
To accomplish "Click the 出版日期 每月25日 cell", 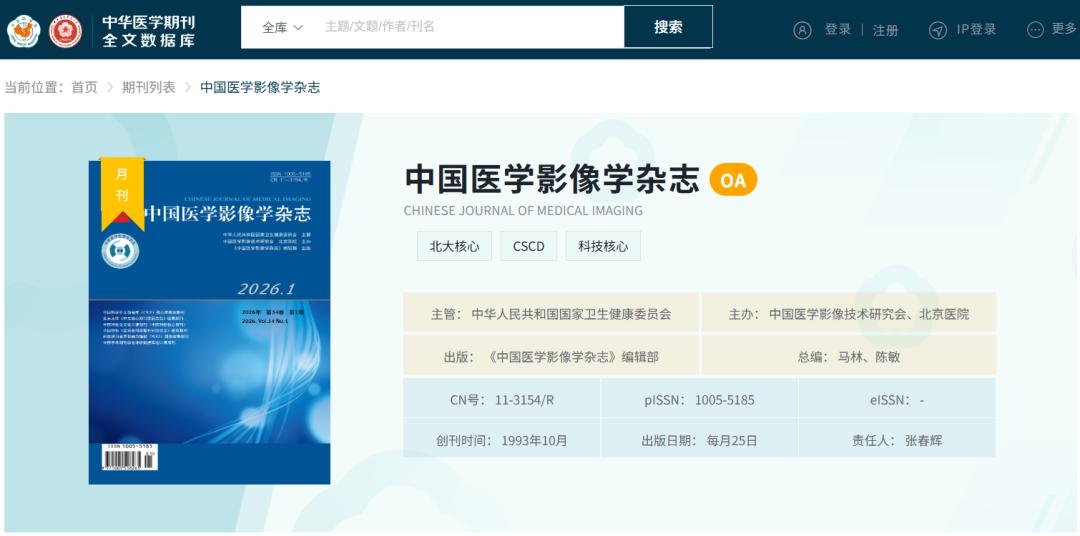I will 700,440.
